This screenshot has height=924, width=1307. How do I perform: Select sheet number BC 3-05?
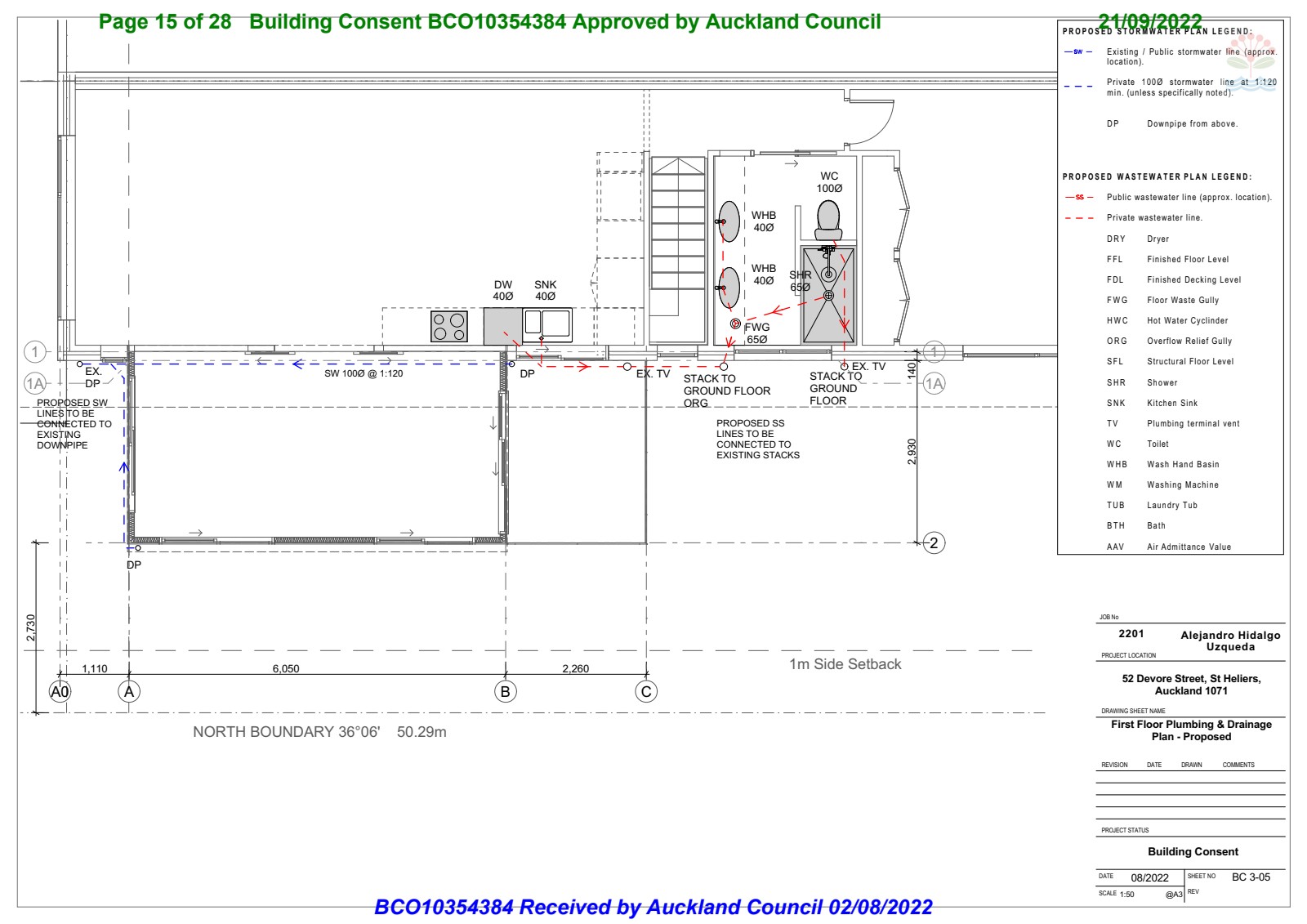coord(1251,877)
